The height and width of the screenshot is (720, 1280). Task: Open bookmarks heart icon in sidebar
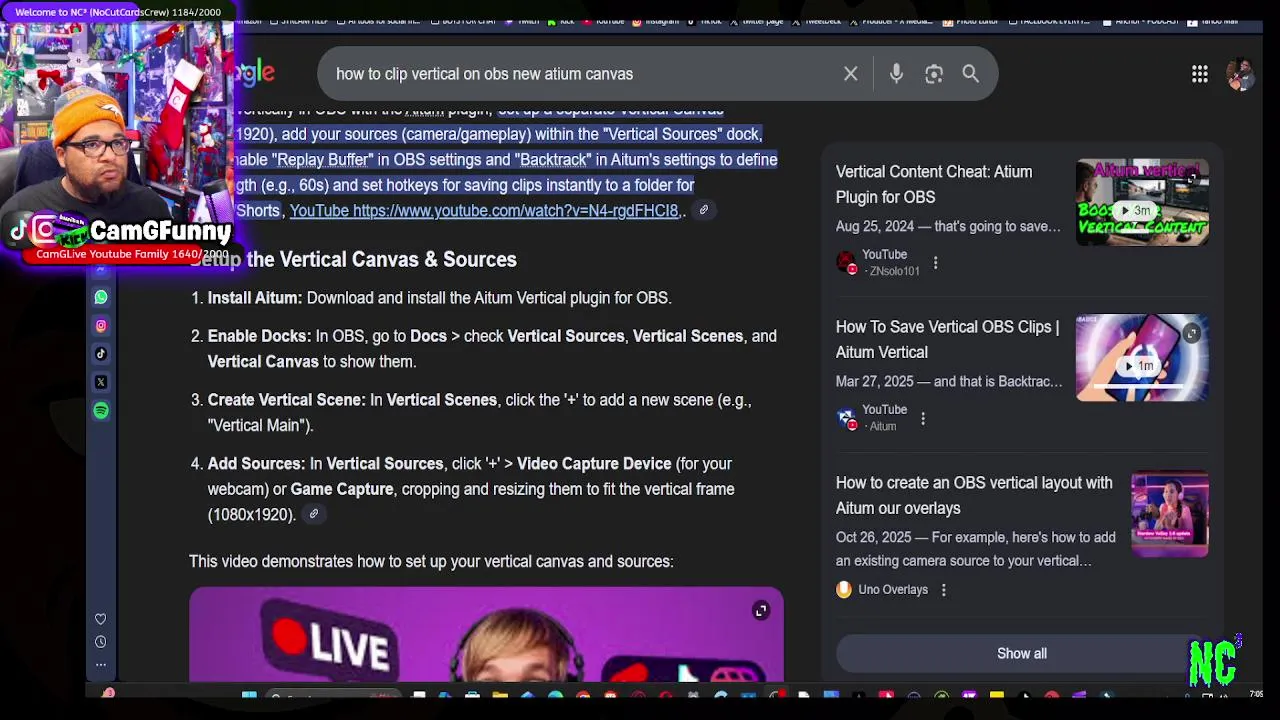click(100, 619)
